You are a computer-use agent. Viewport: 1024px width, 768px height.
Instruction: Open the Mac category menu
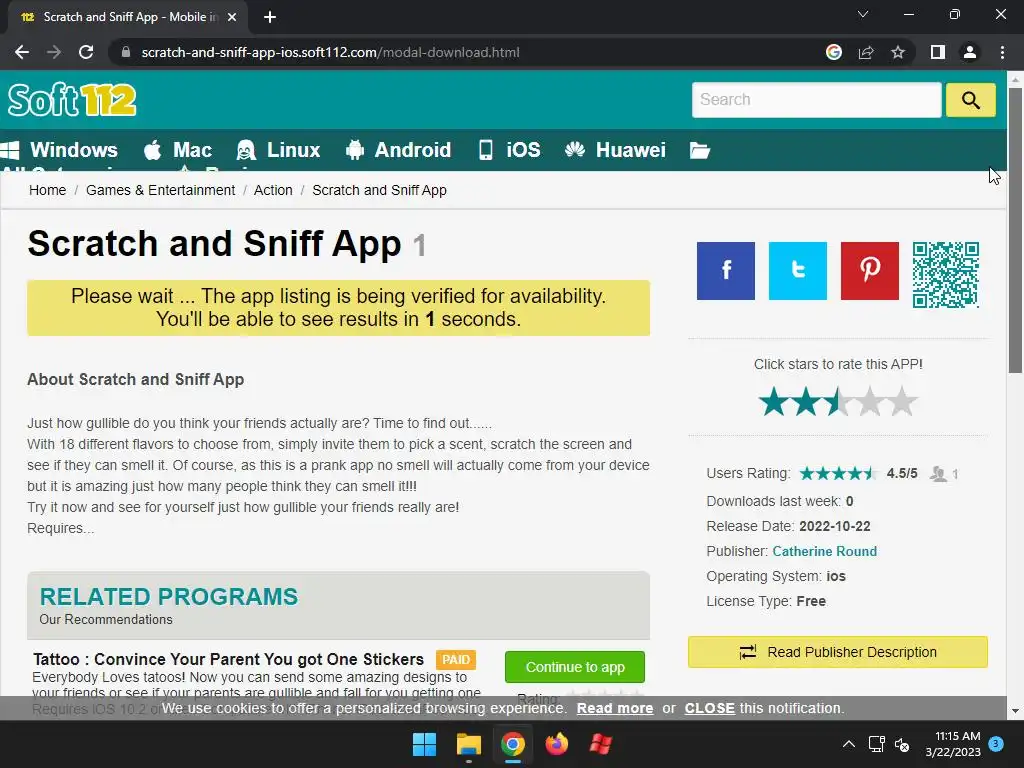pyautogui.click(x=178, y=150)
